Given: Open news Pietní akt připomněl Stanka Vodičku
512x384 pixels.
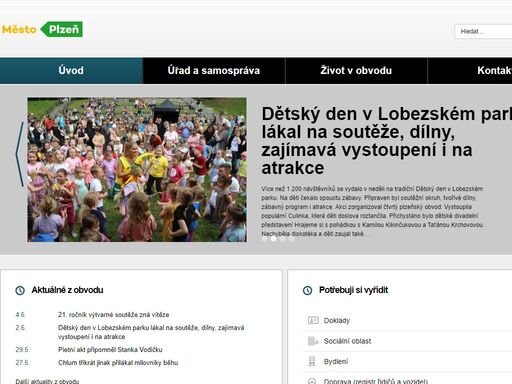Looking at the screenshot, I should click(x=110, y=350).
